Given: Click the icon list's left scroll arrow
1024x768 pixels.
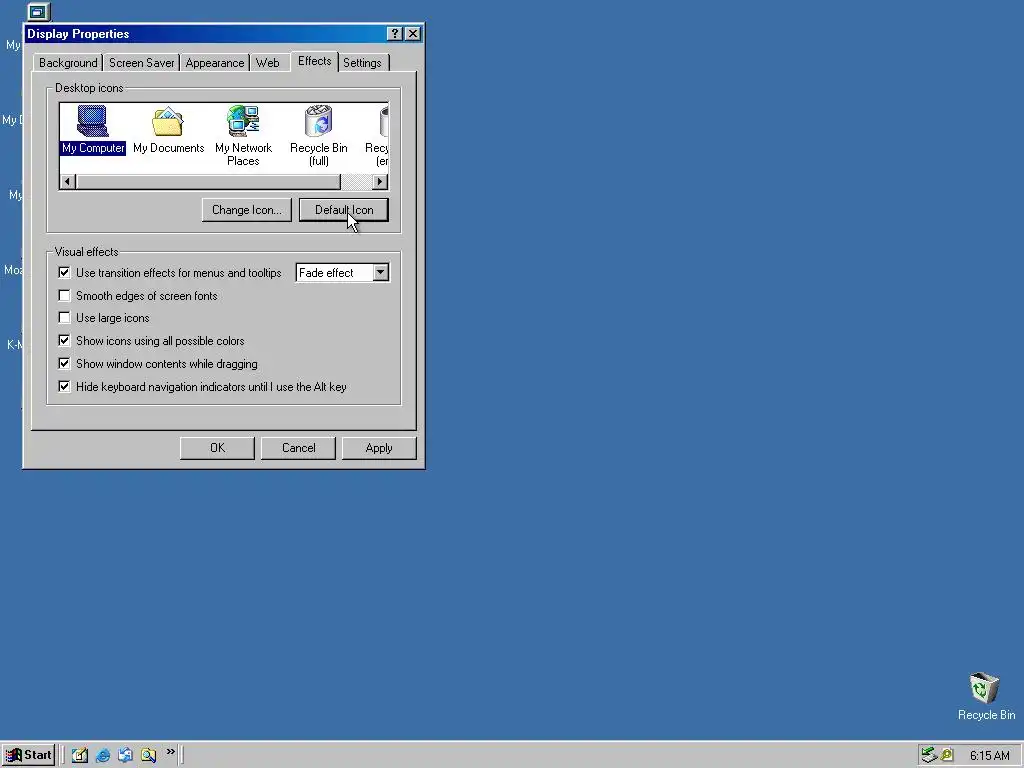Looking at the screenshot, I should point(68,181).
